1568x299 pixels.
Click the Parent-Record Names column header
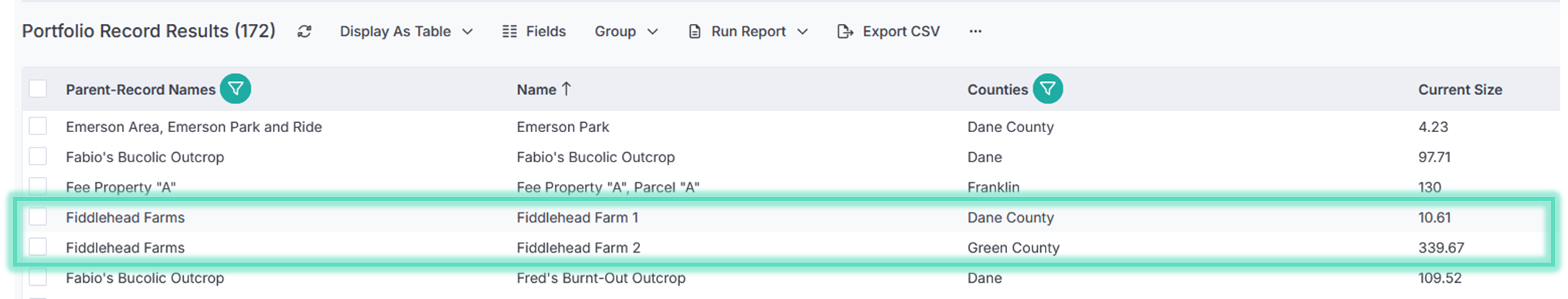[141, 90]
